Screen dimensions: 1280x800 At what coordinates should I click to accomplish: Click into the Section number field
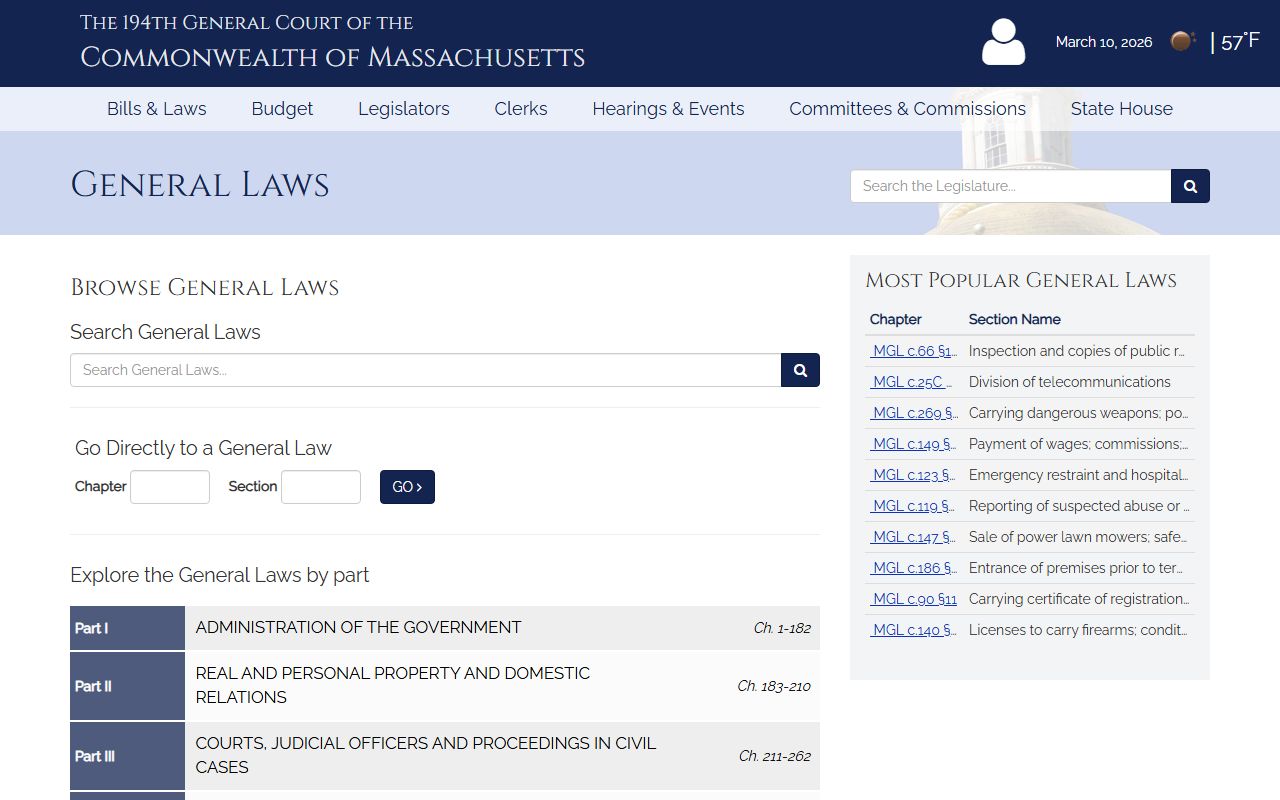coord(321,487)
